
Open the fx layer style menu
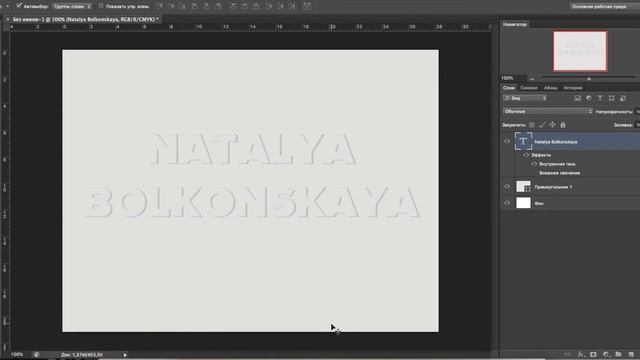[580, 354]
